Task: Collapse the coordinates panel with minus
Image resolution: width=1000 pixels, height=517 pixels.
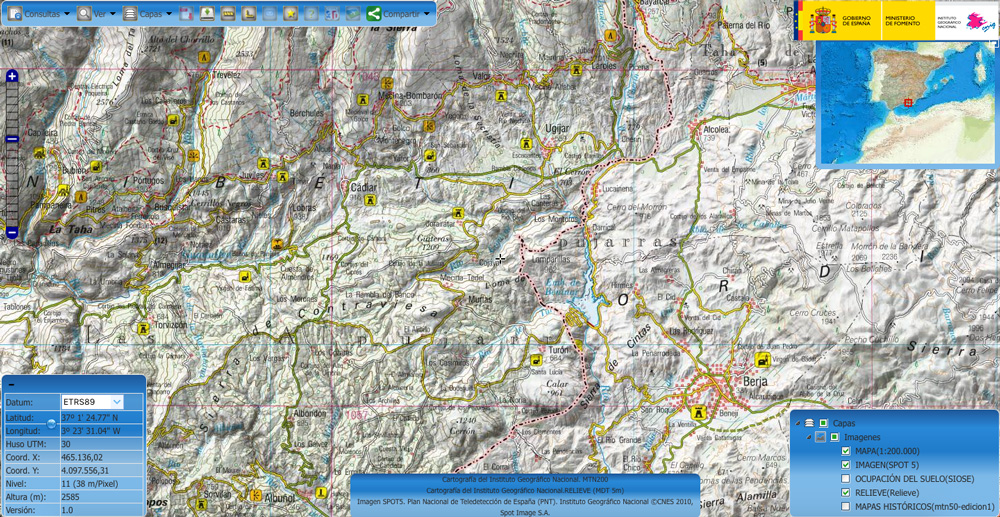Action: tap(11, 384)
